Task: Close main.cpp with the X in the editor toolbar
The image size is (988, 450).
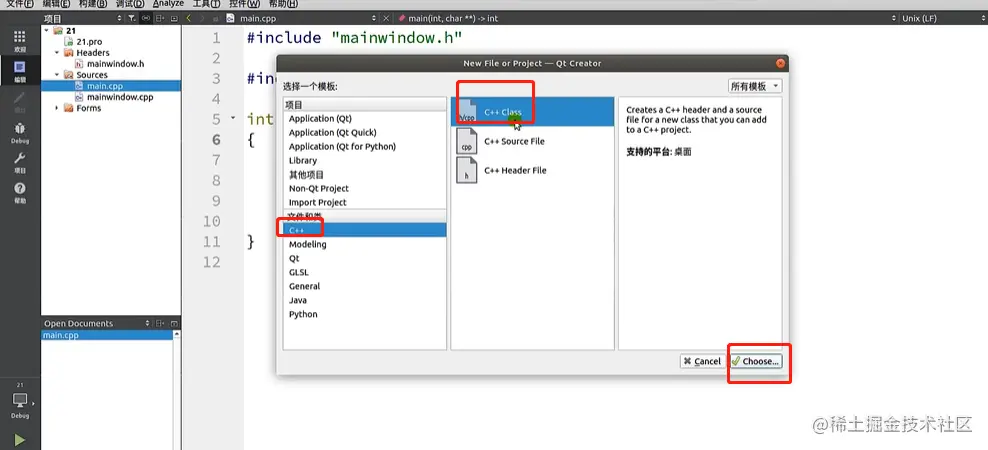Action: point(386,18)
